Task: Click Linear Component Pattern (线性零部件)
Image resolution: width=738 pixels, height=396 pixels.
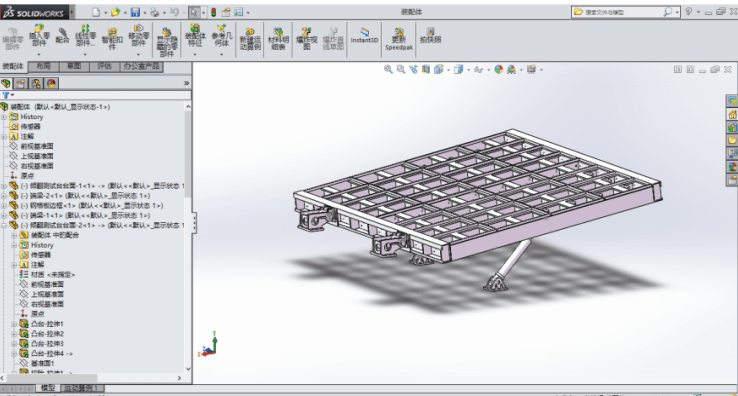Action: pyautogui.click(x=85, y=36)
